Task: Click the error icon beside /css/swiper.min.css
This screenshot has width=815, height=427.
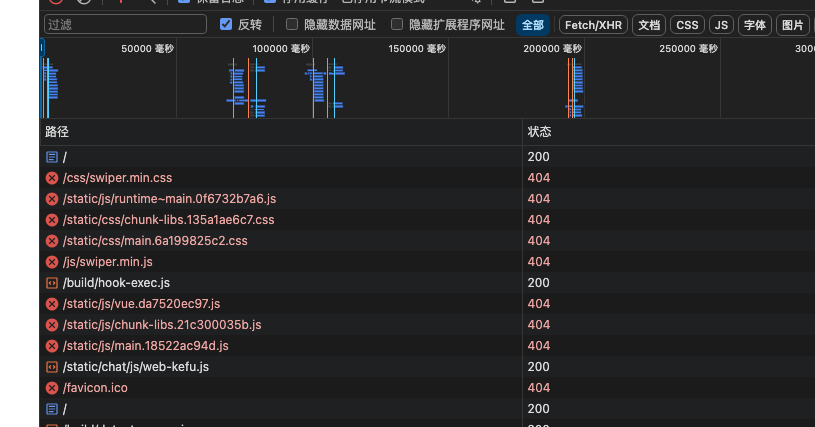Action: 51,178
